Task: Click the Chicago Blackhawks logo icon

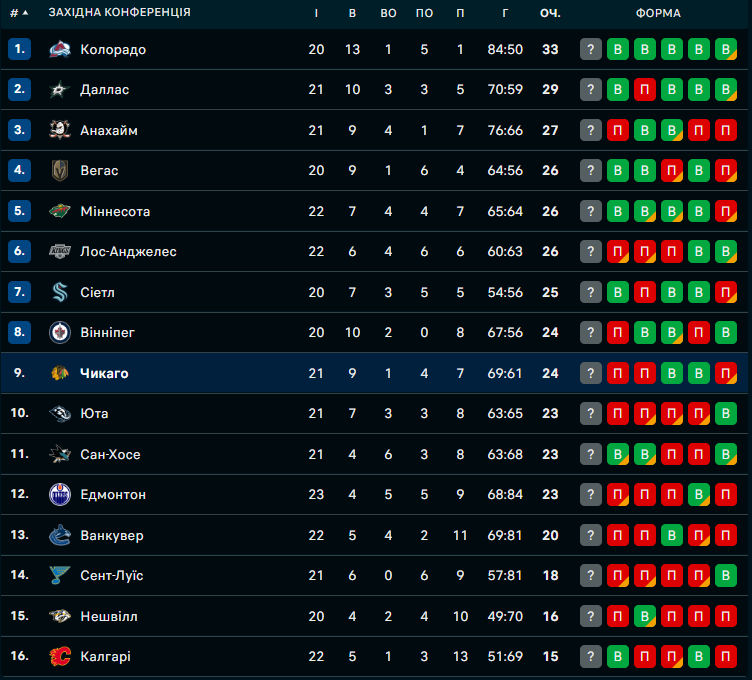Action: [60, 373]
